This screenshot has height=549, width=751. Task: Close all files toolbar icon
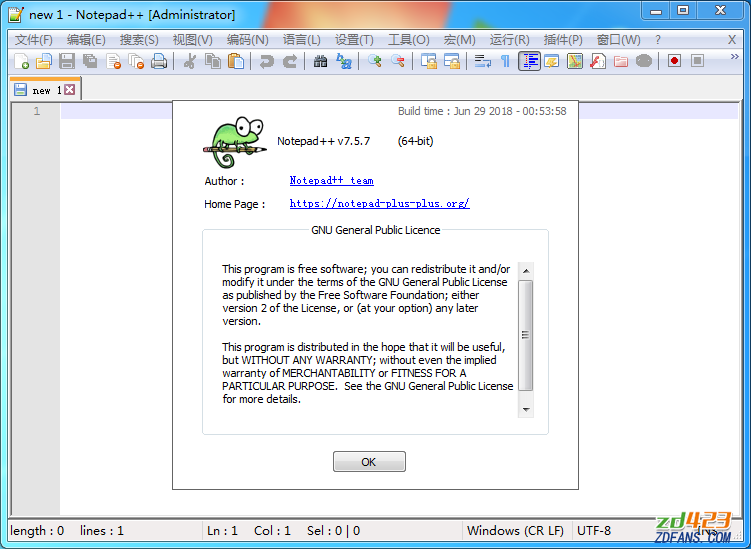pos(136,61)
